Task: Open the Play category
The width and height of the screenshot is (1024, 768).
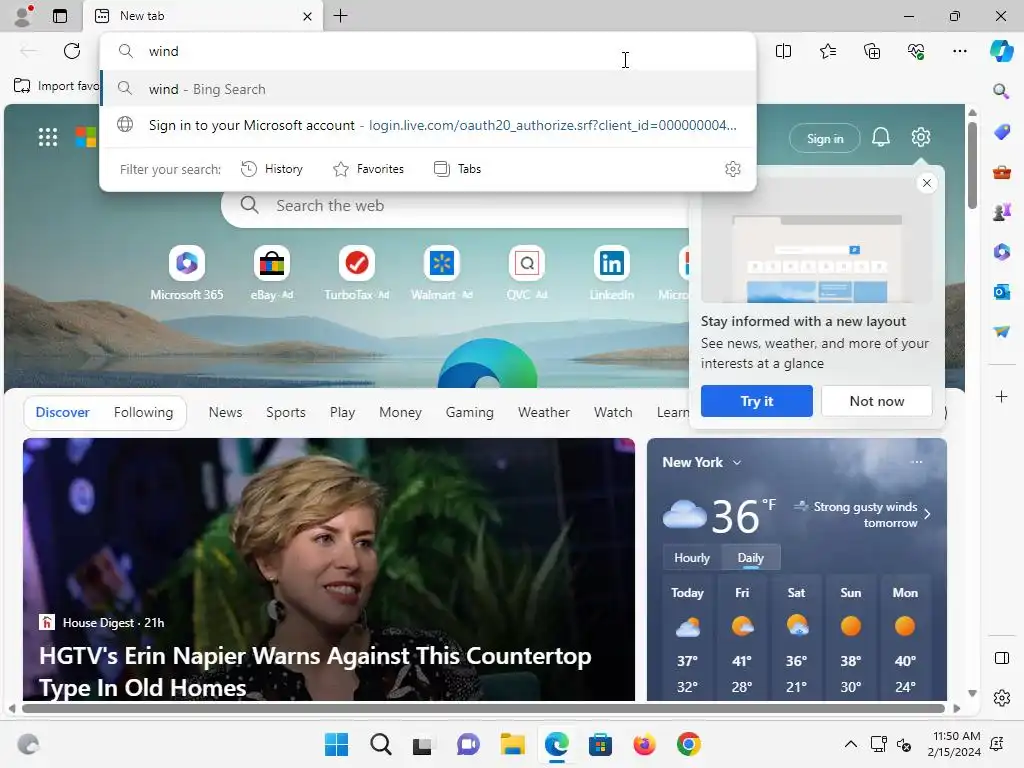Action: (x=342, y=412)
